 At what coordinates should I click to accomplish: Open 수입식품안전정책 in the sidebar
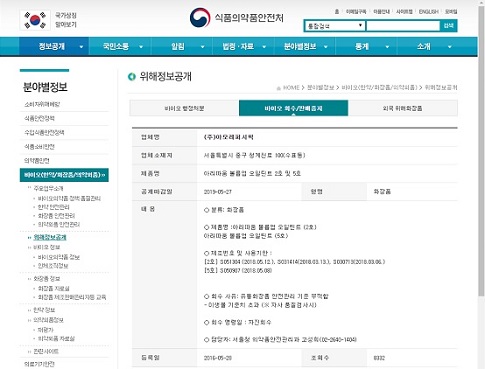tap(44, 133)
